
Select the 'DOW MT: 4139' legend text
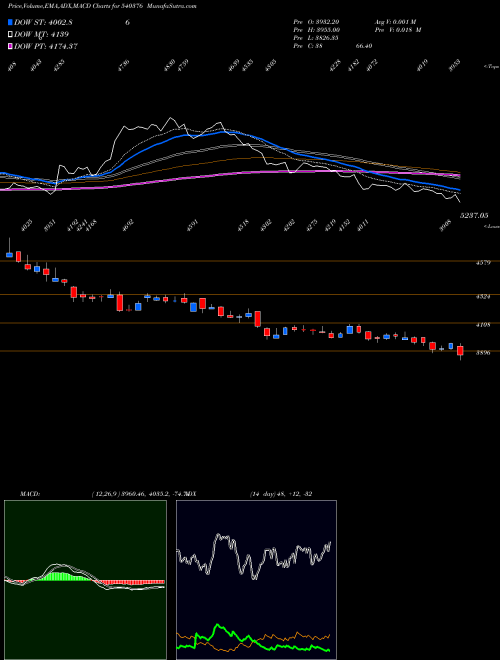click(x=41, y=35)
